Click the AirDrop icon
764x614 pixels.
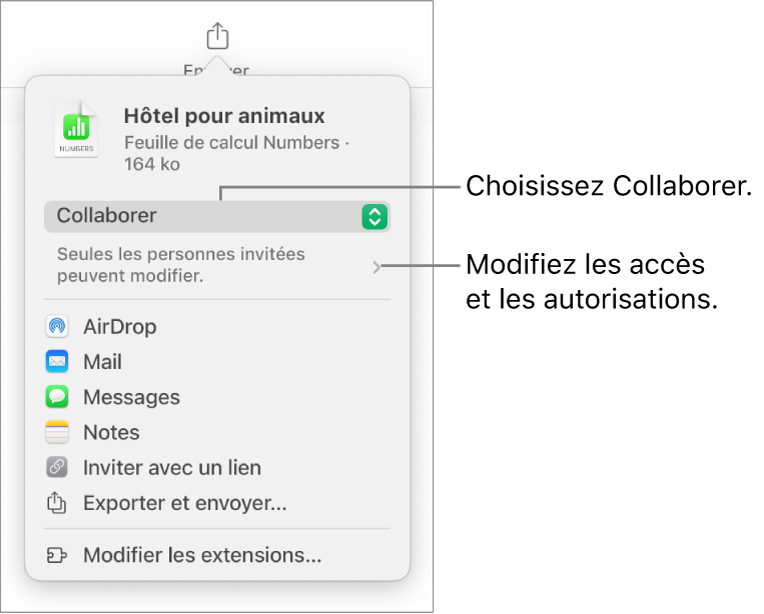point(57,327)
